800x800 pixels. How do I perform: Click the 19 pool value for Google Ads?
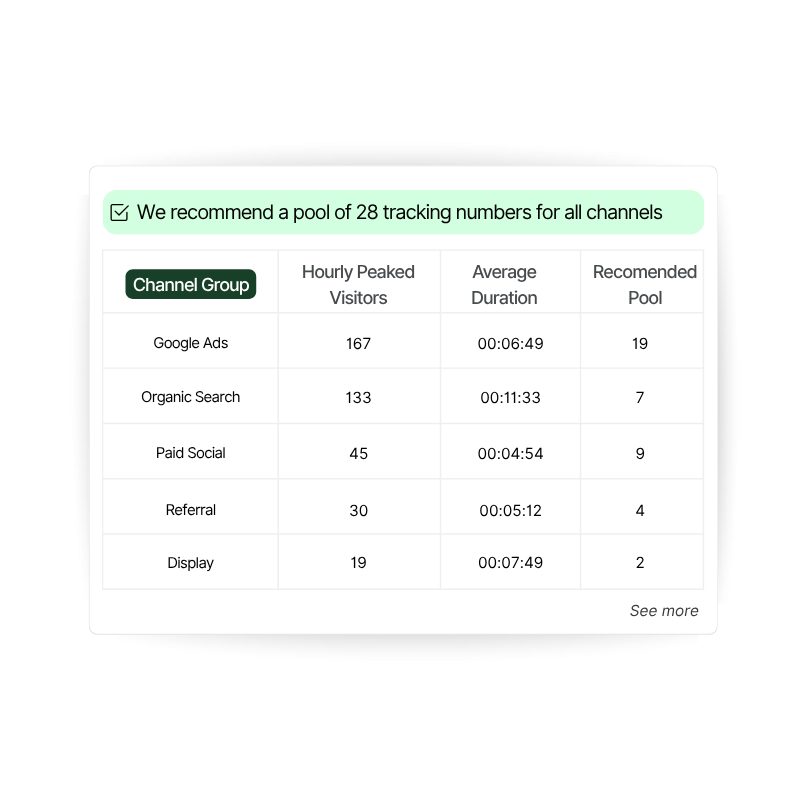(x=640, y=341)
